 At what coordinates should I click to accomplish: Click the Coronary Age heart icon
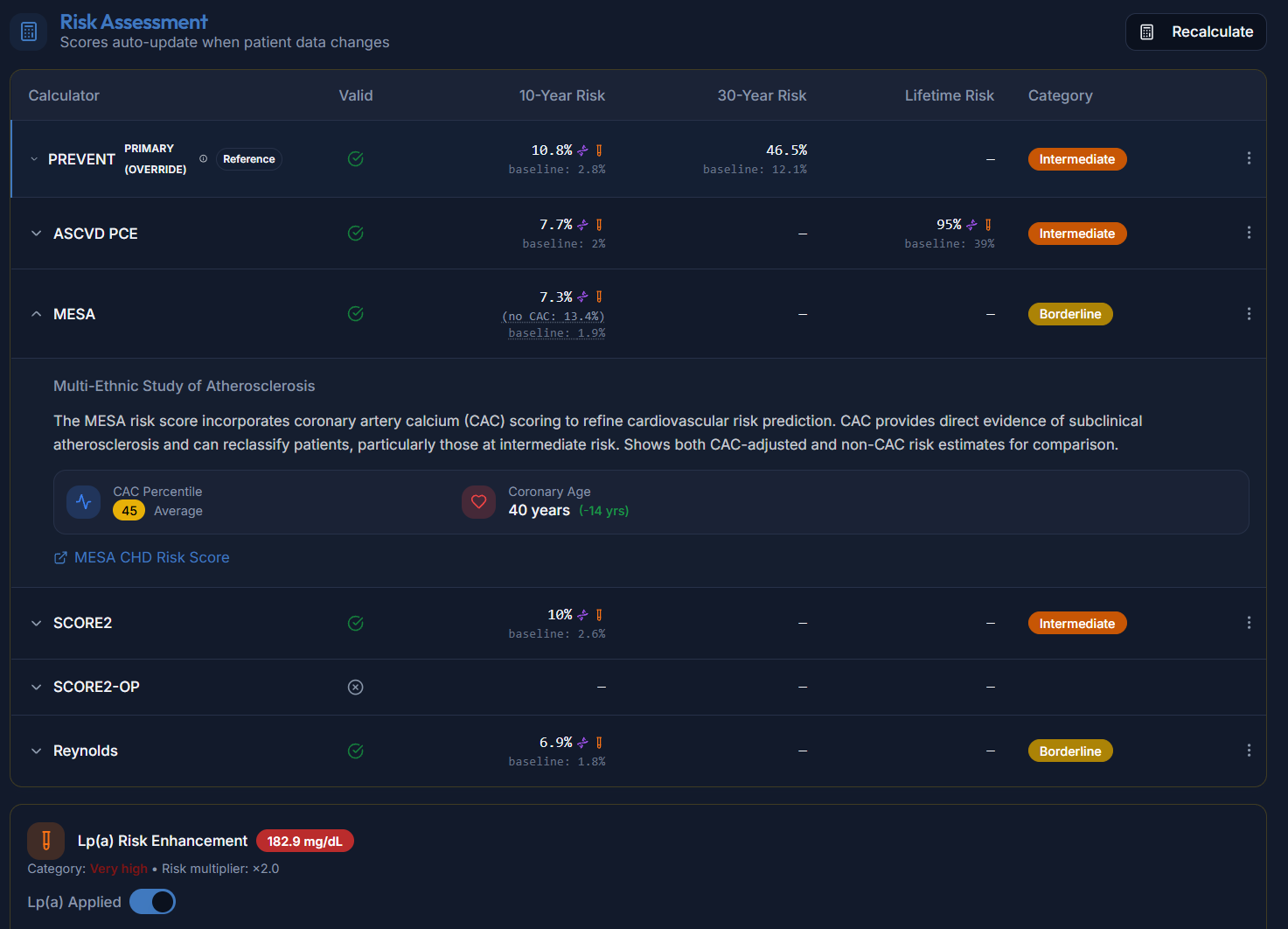pos(478,502)
